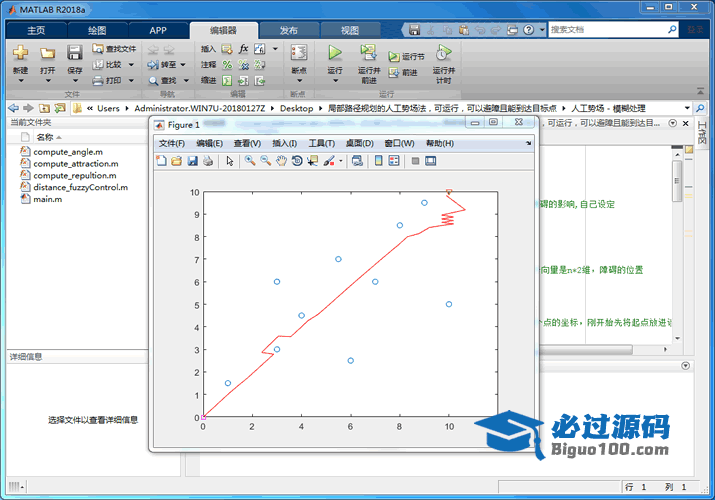Open the 保存 dropdown arrow
The height and width of the screenshot is (500, 715).
[x=75, y=81]
